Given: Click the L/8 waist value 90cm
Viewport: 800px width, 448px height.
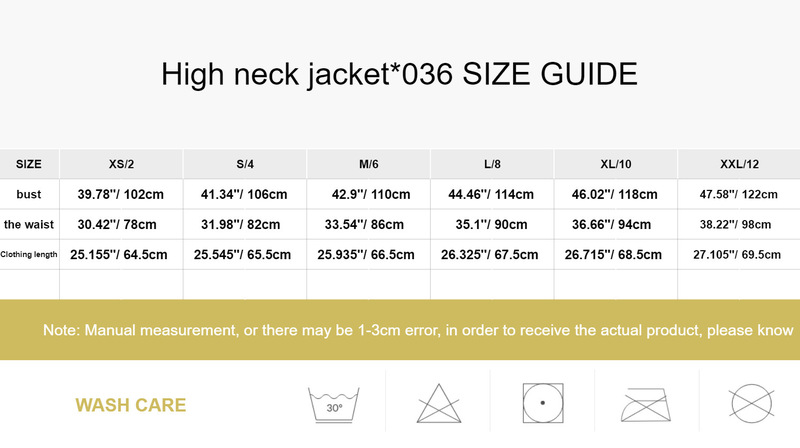Looking at the screenshot, I should pyautogui.click(x=492, y=224).
